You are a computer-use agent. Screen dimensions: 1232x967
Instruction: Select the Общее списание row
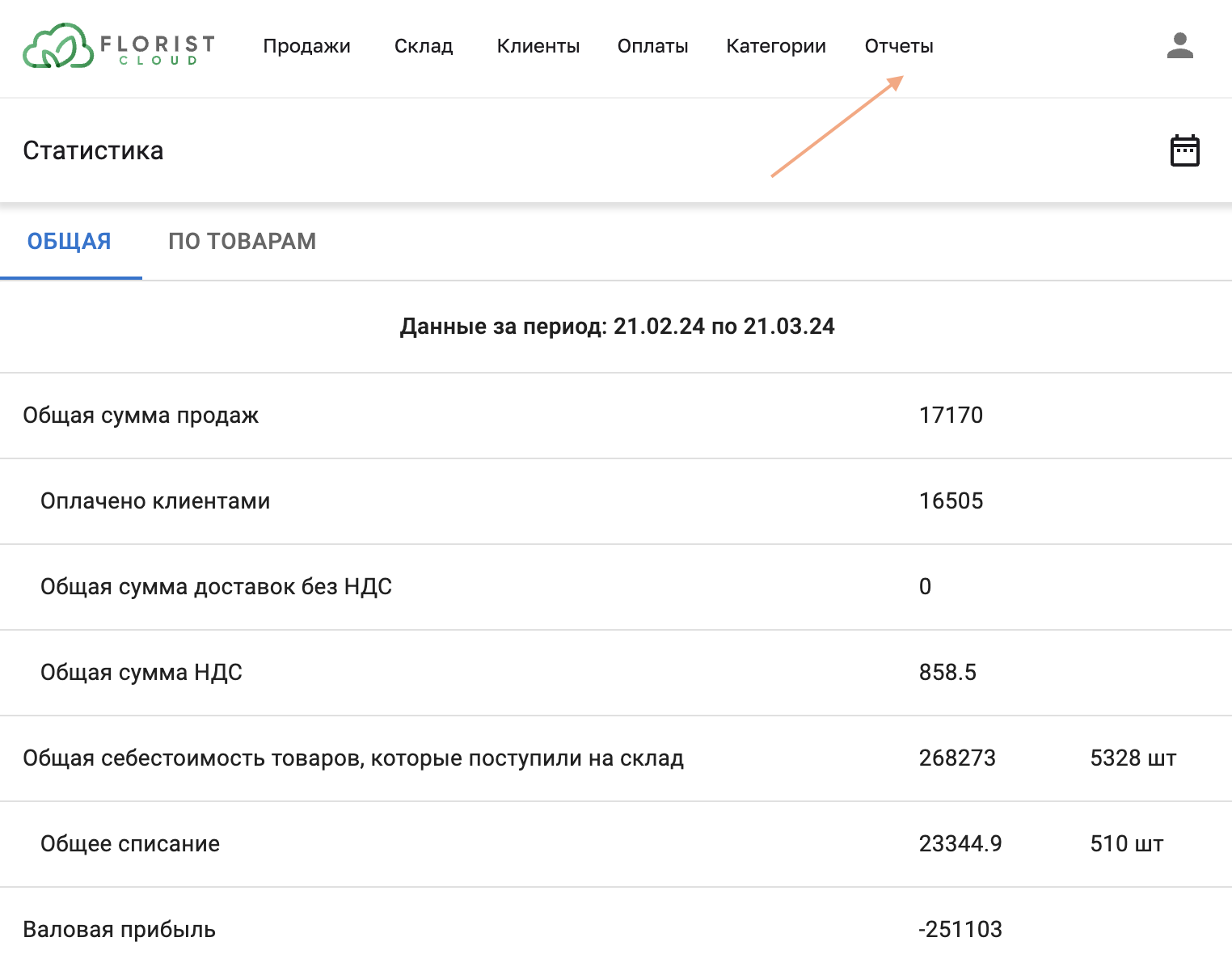130,844
